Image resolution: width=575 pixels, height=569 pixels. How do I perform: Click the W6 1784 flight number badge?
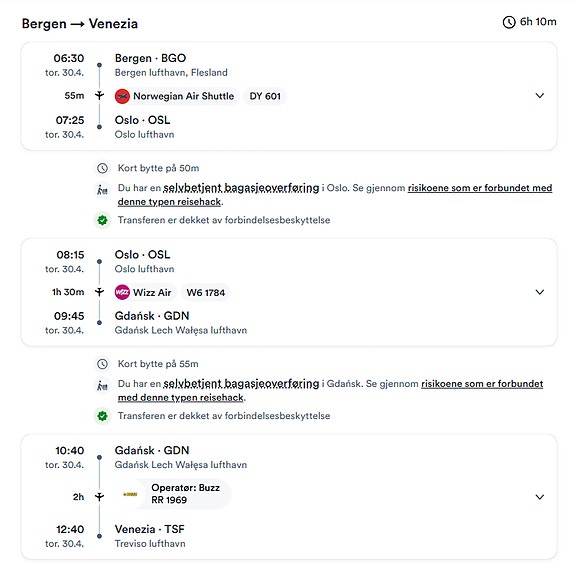(206, 293)
